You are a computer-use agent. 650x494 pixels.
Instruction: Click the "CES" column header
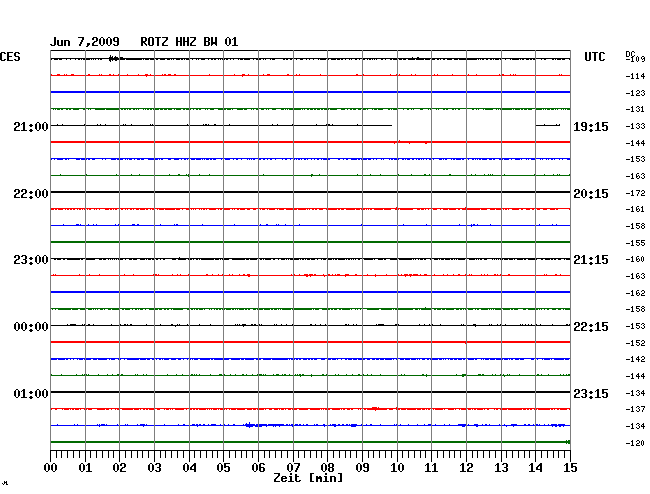click(10, 57)
